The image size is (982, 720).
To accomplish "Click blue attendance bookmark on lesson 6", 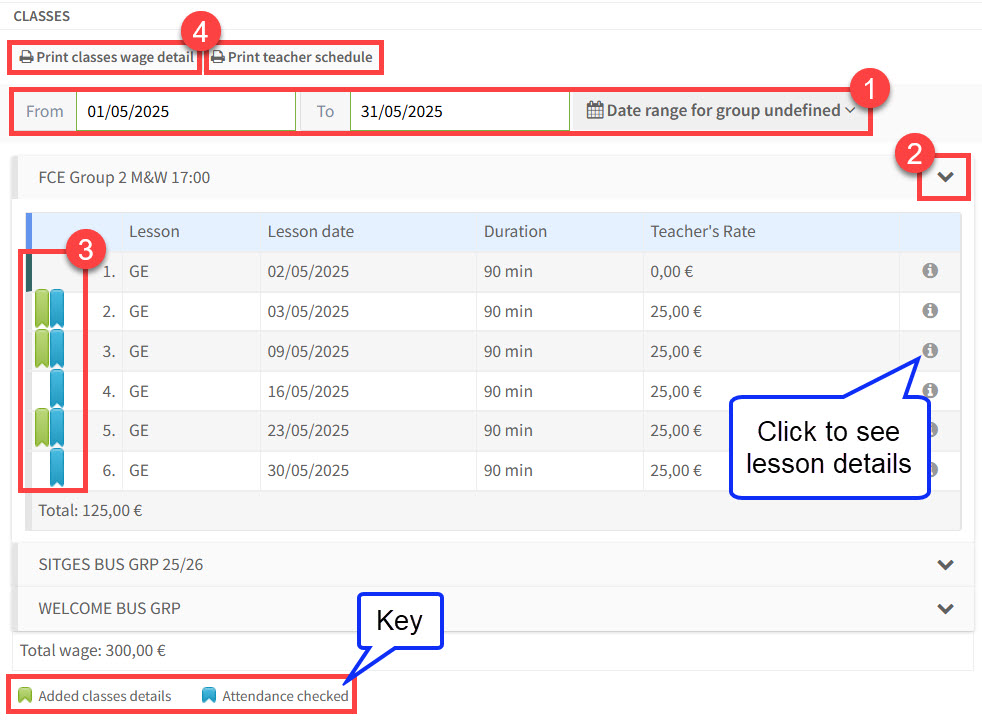I will (57, 468).
